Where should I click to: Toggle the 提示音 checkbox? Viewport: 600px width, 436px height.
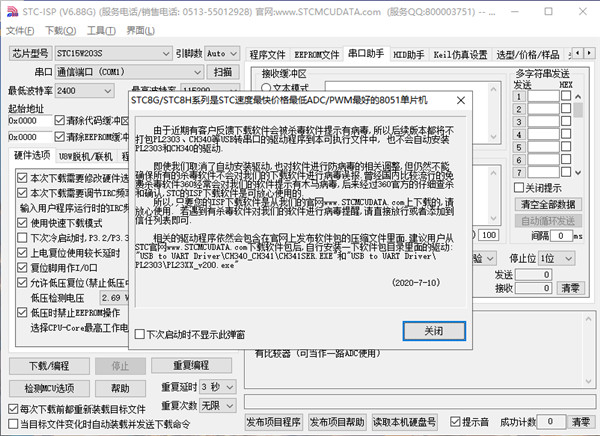pos(455,422)
